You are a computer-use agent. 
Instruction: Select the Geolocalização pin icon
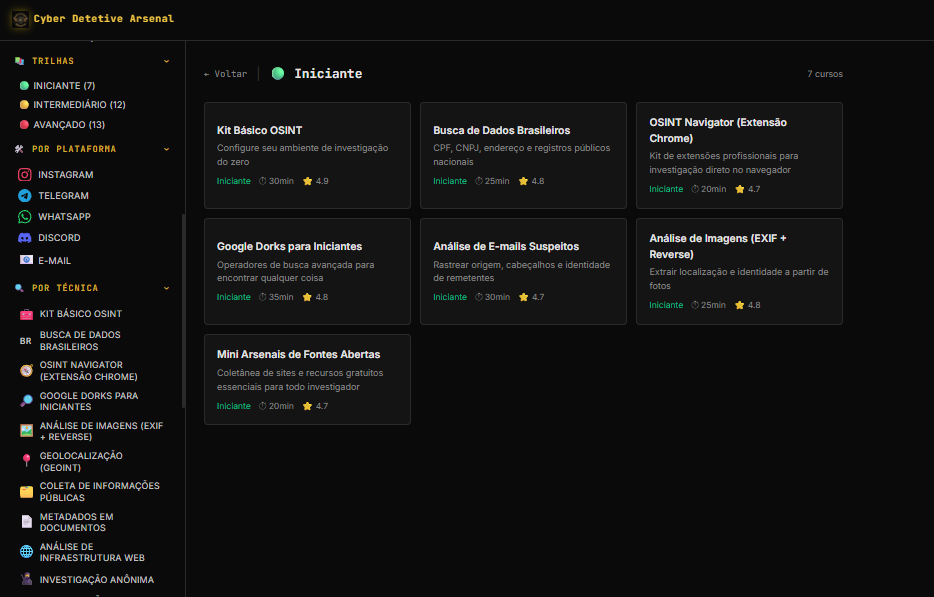(26, 461)
